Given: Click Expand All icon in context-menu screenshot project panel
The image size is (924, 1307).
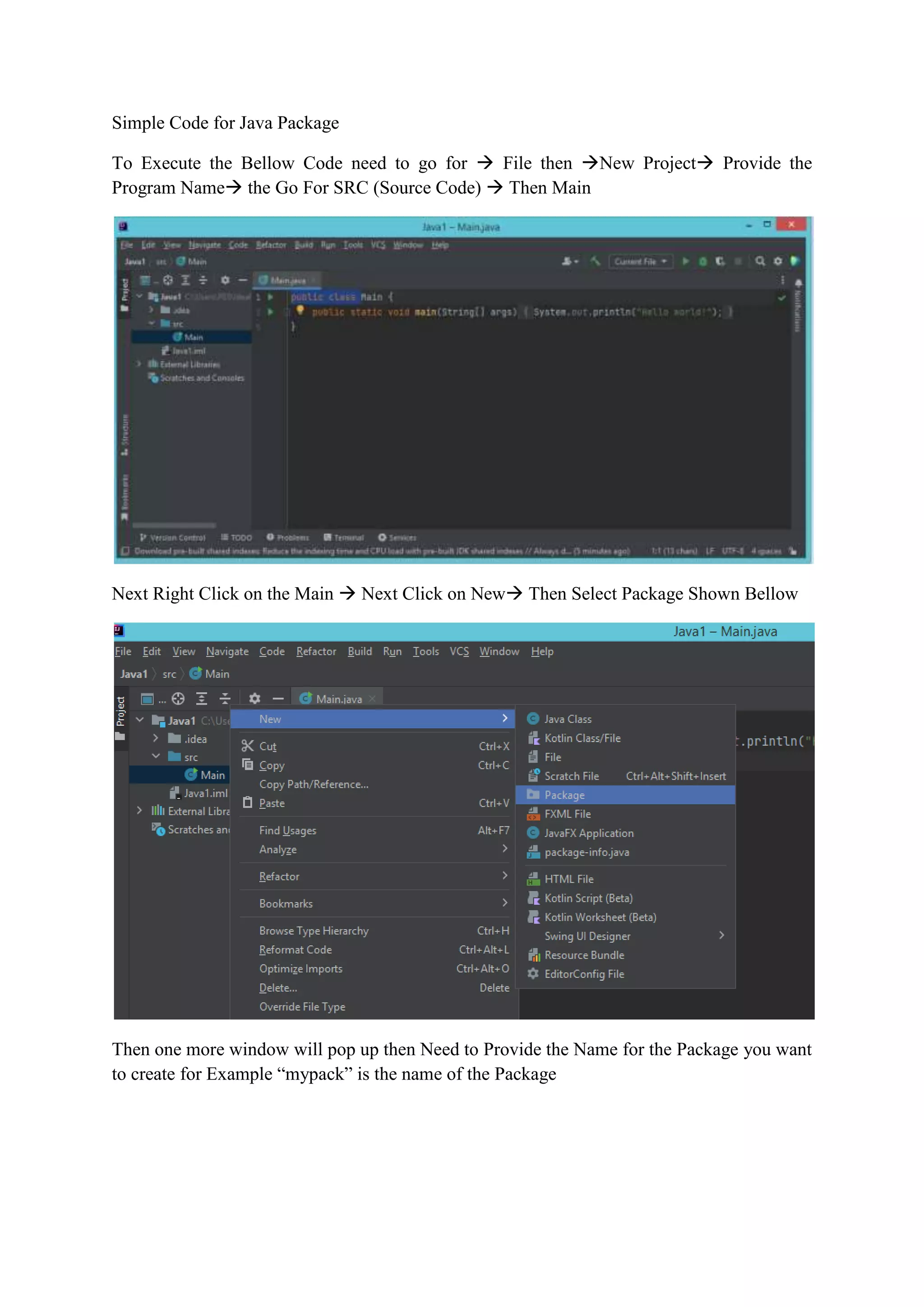Looking at the screenshot, I should pyautogui.click(x=201, y=699).
